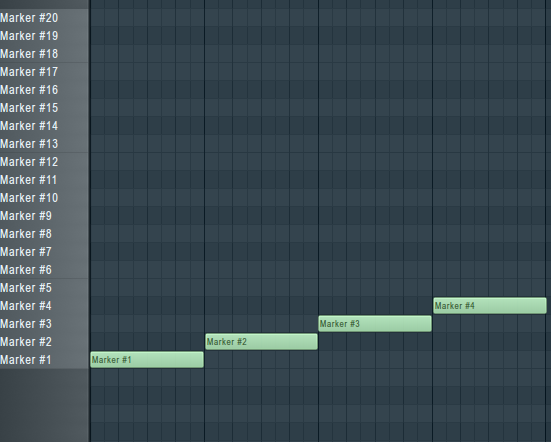Select the Marker #4 note block

490,306
